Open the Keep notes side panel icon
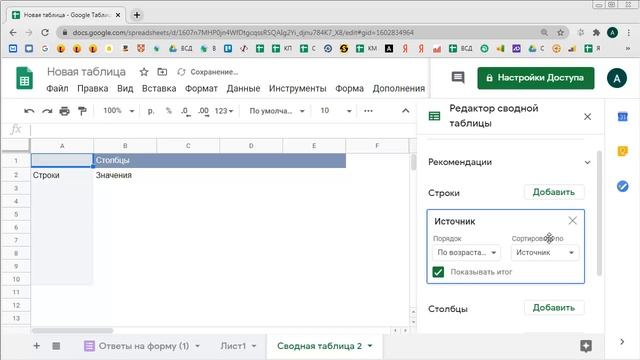This screenshot has width=640, height=360. pyautogui.click(x=622, y=151)
